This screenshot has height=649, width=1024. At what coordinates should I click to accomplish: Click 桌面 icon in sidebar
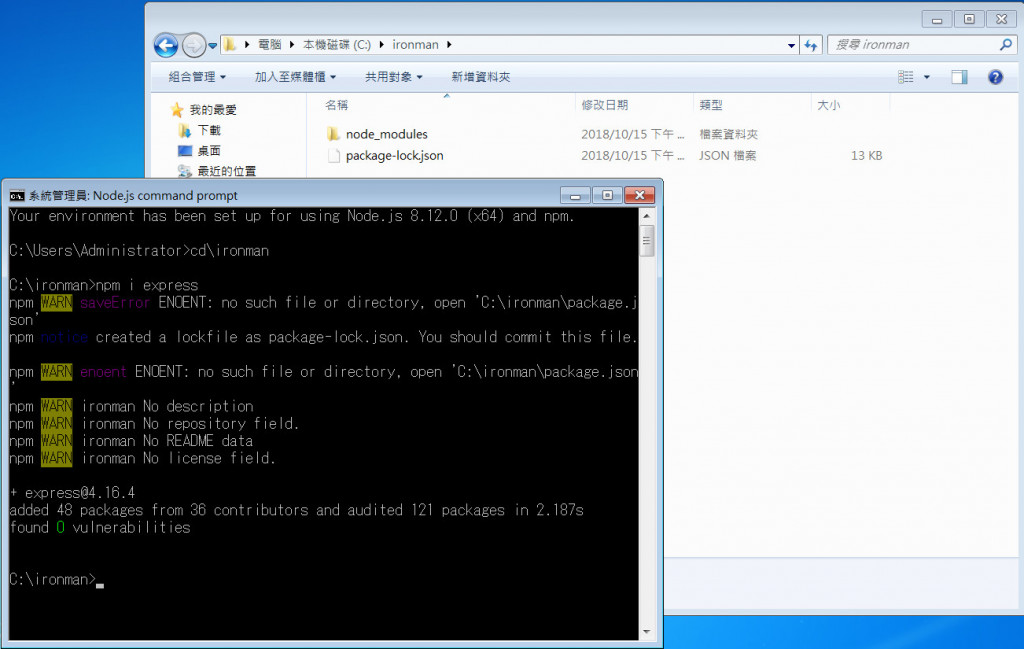coord(185,151)
